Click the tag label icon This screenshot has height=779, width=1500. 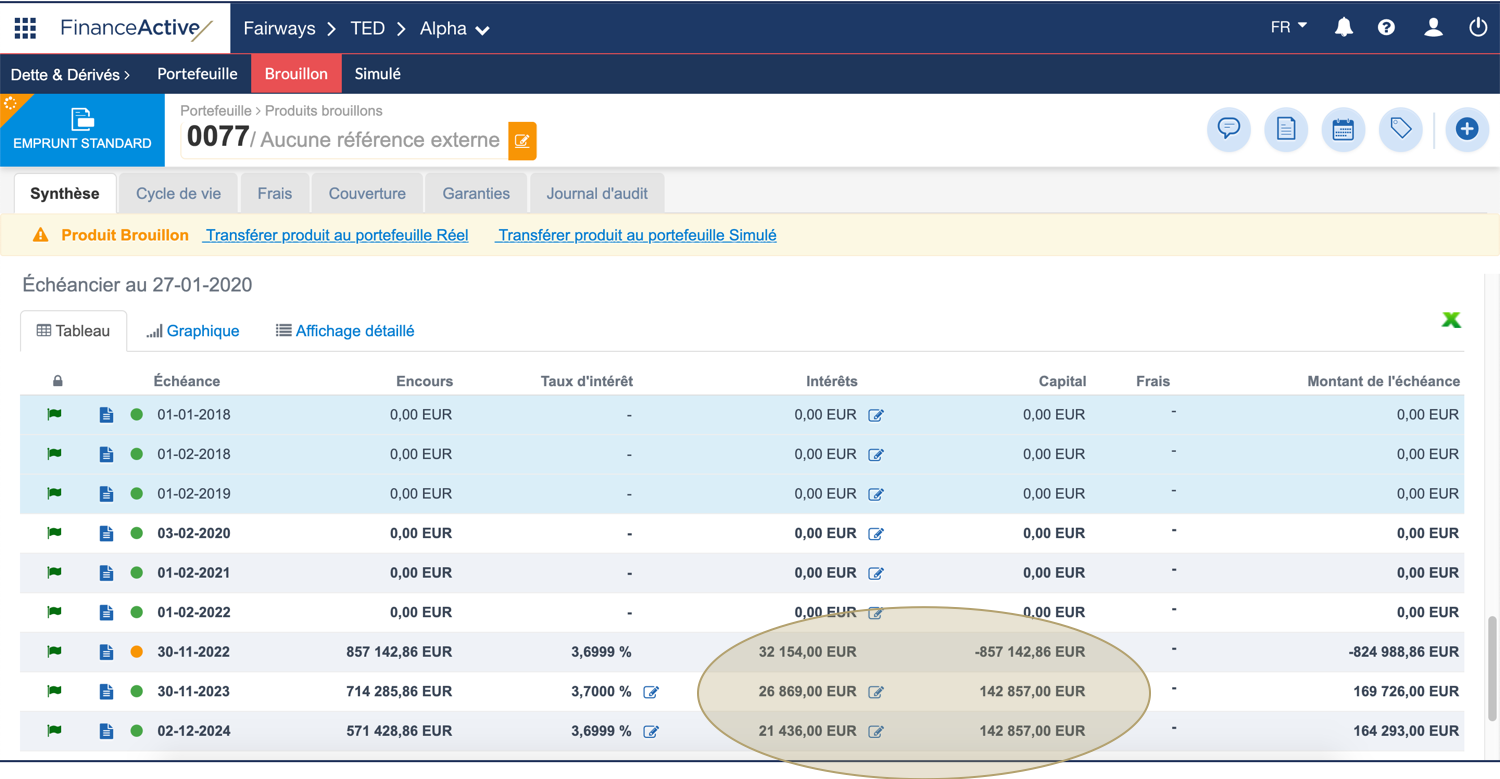click(x=1400, y=129)
